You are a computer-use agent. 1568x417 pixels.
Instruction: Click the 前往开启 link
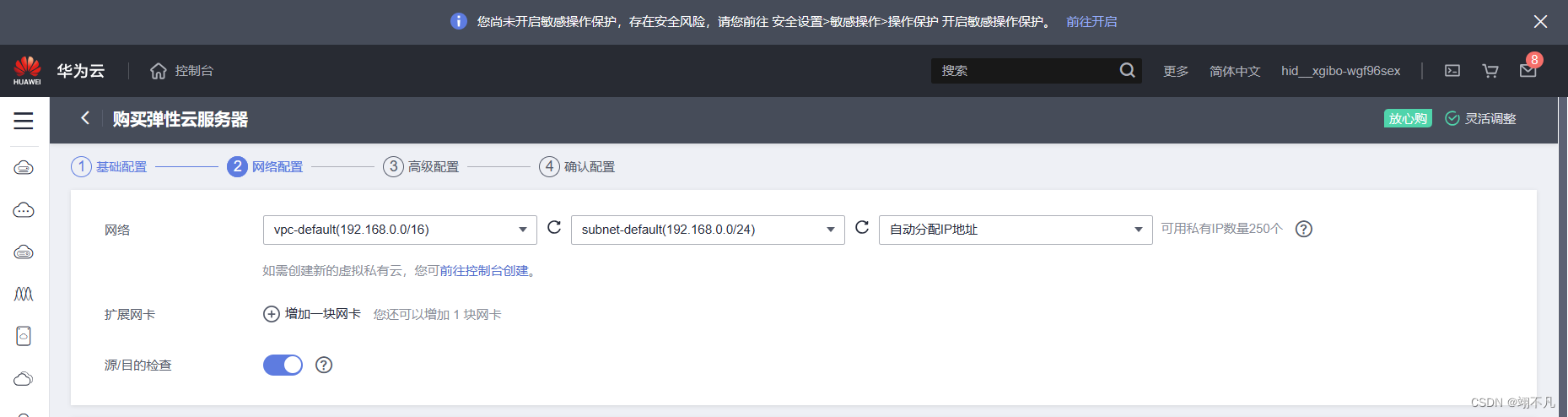[1091, 22]
